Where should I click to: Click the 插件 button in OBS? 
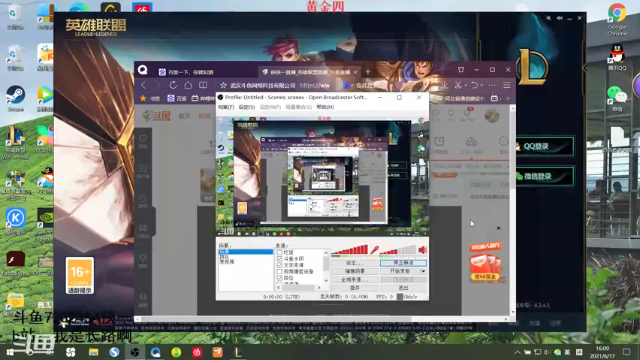pyautogui.click(x=355, y=288)
